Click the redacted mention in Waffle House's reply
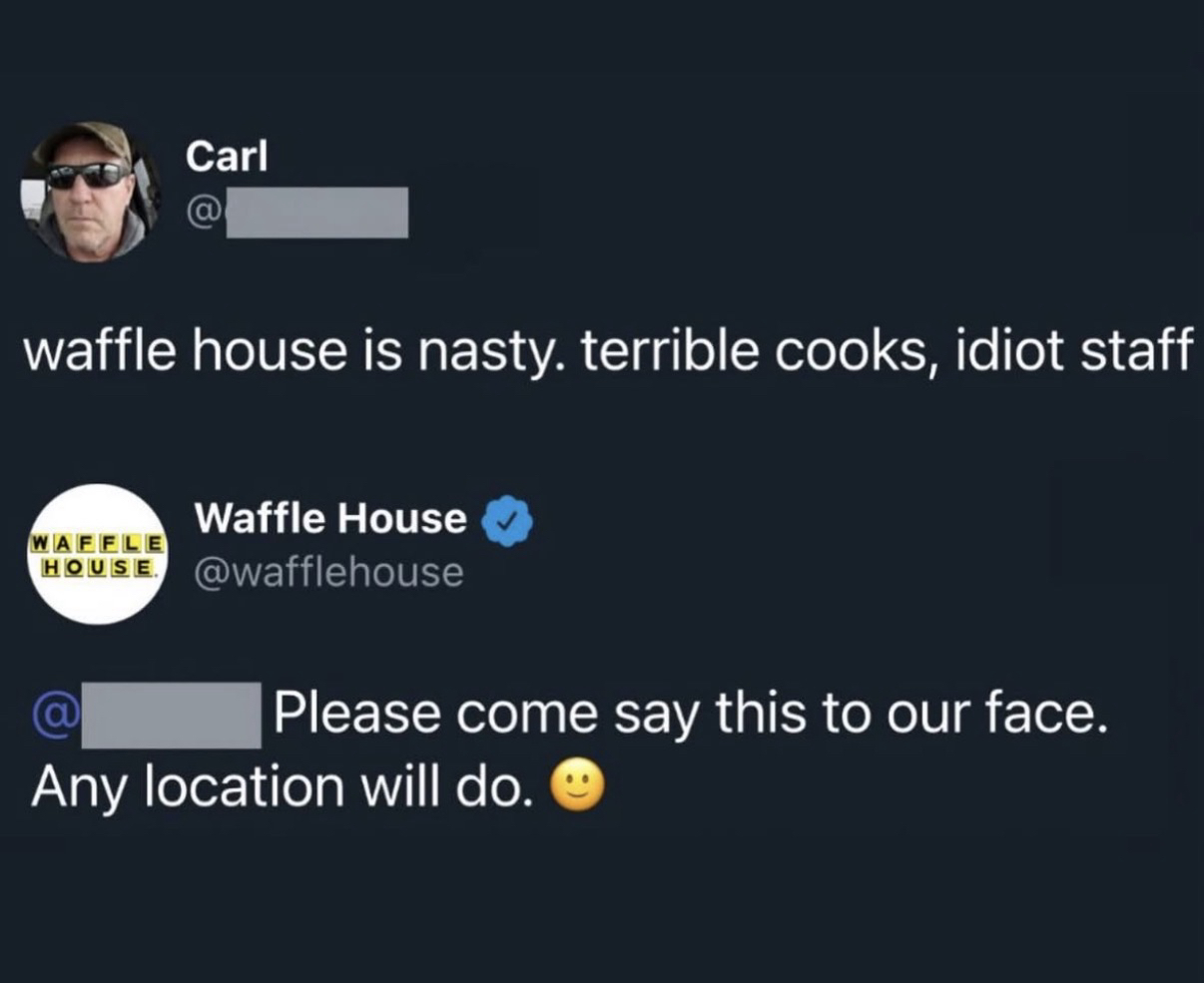This screenshot has height=983, width=1204. (x=171, y=716)
